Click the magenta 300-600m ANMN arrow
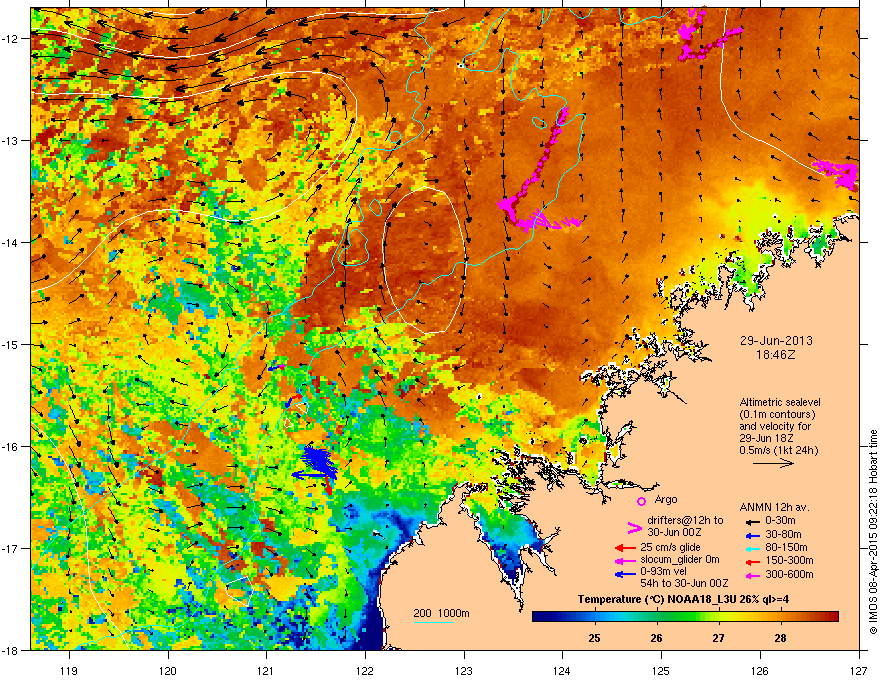Image resolution: width=880 pixels, height=680 pixels. [x=752, y=575]
